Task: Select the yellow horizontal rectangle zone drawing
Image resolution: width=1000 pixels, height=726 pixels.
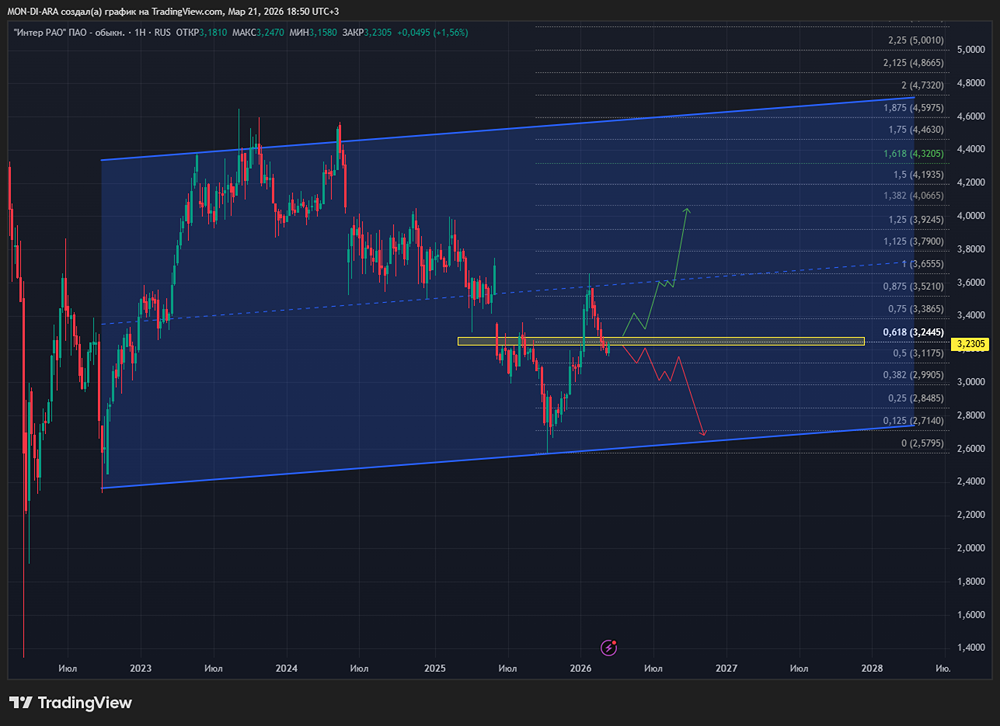Action: (661, 341)
